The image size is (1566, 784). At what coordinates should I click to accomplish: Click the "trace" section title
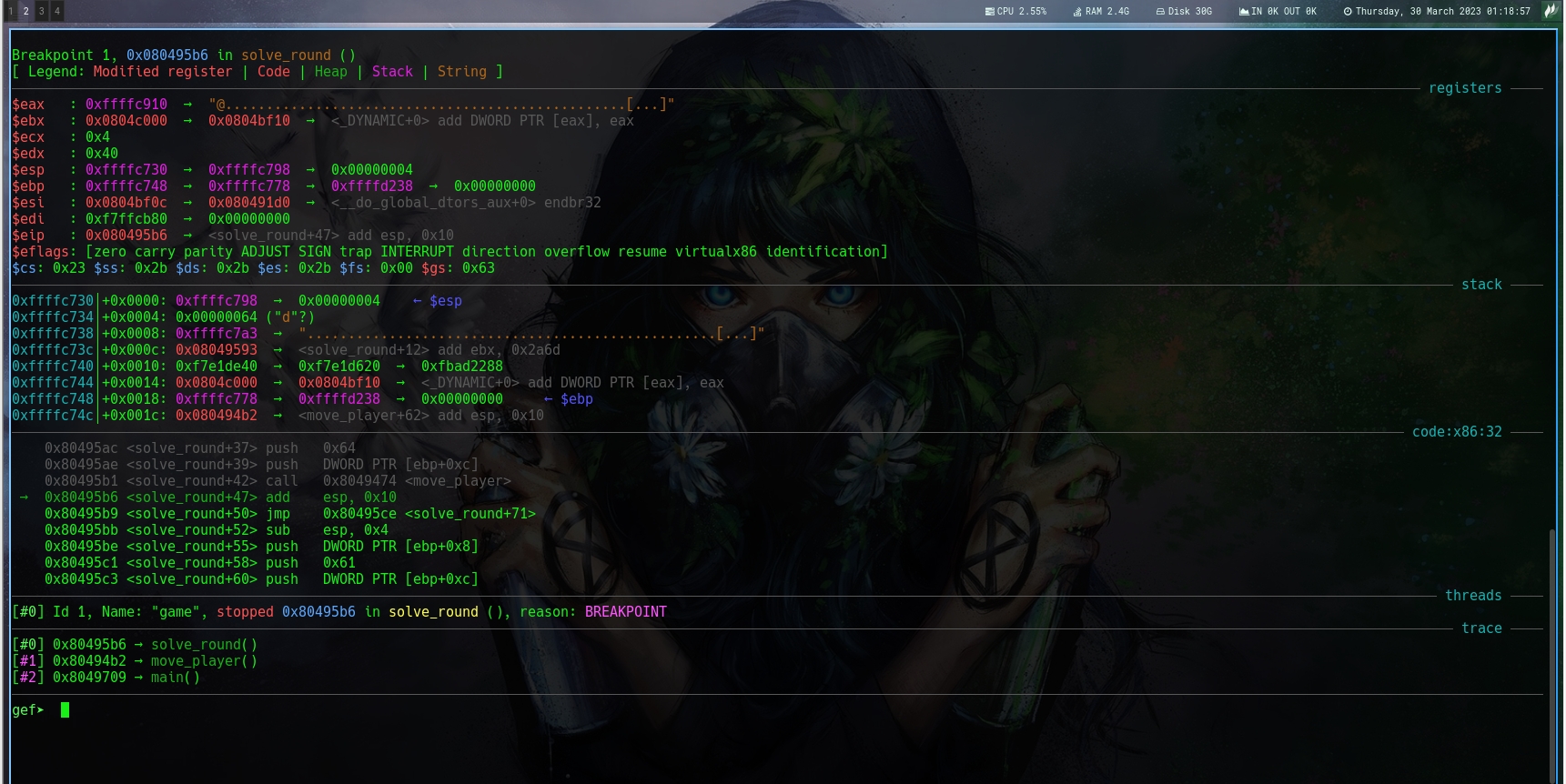1481,628
